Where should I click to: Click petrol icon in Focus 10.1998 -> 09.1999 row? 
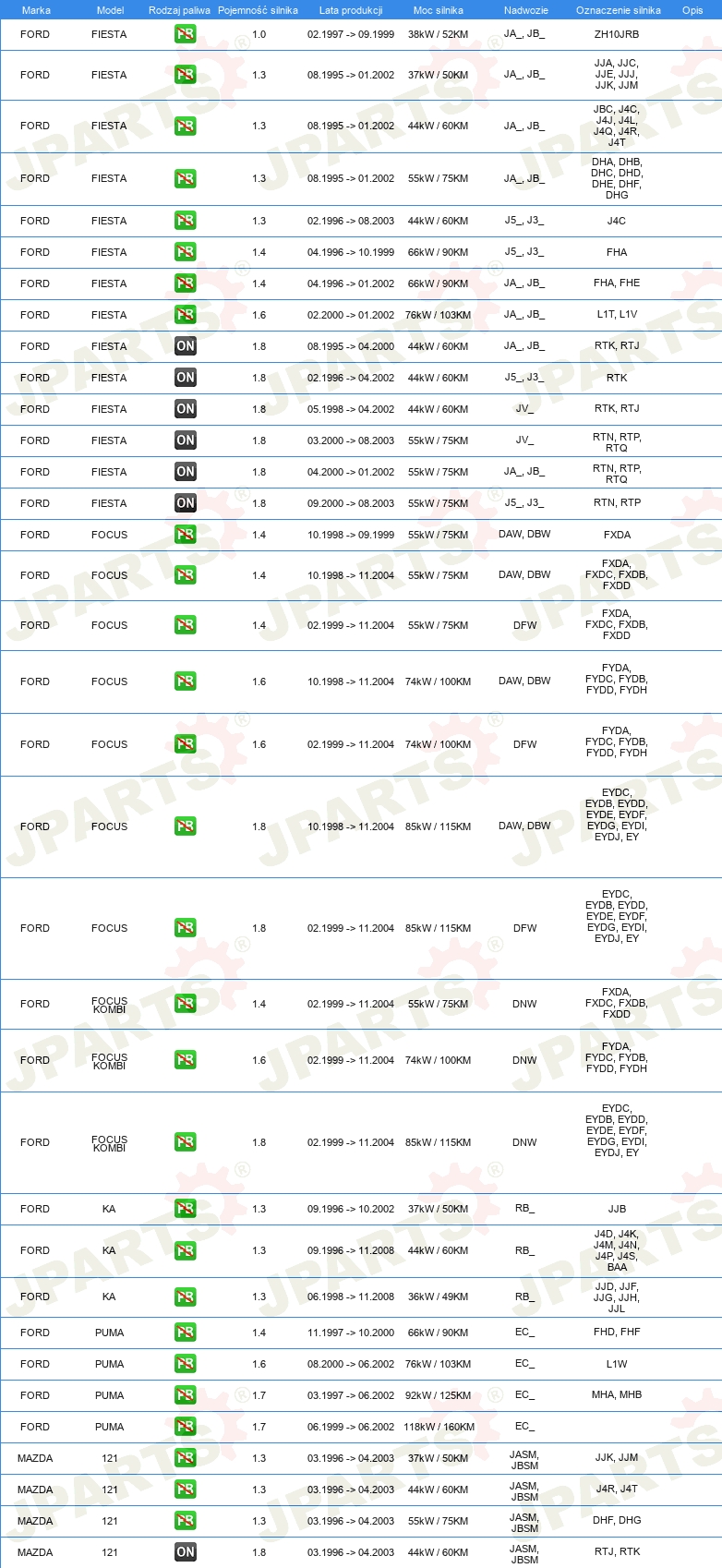click(186, 535)
